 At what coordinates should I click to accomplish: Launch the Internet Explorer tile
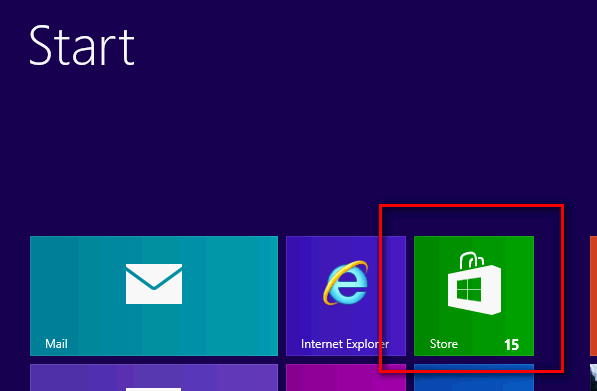346,296
